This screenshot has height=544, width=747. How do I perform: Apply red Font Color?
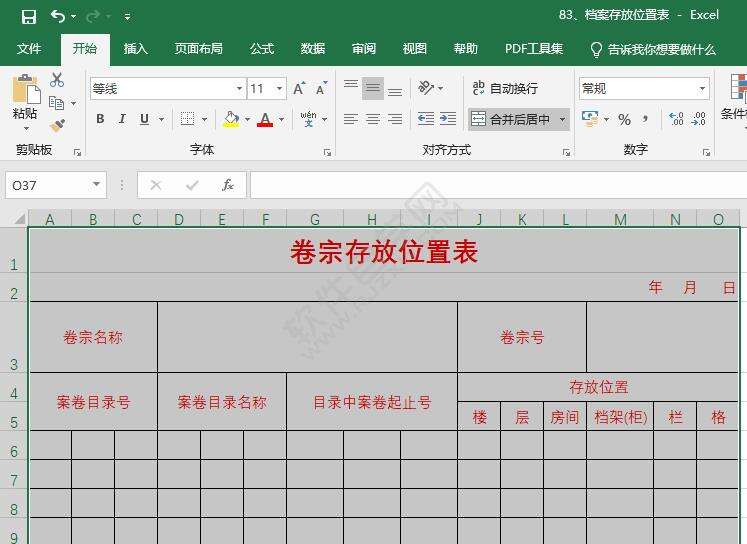click(x=265, y=119)
